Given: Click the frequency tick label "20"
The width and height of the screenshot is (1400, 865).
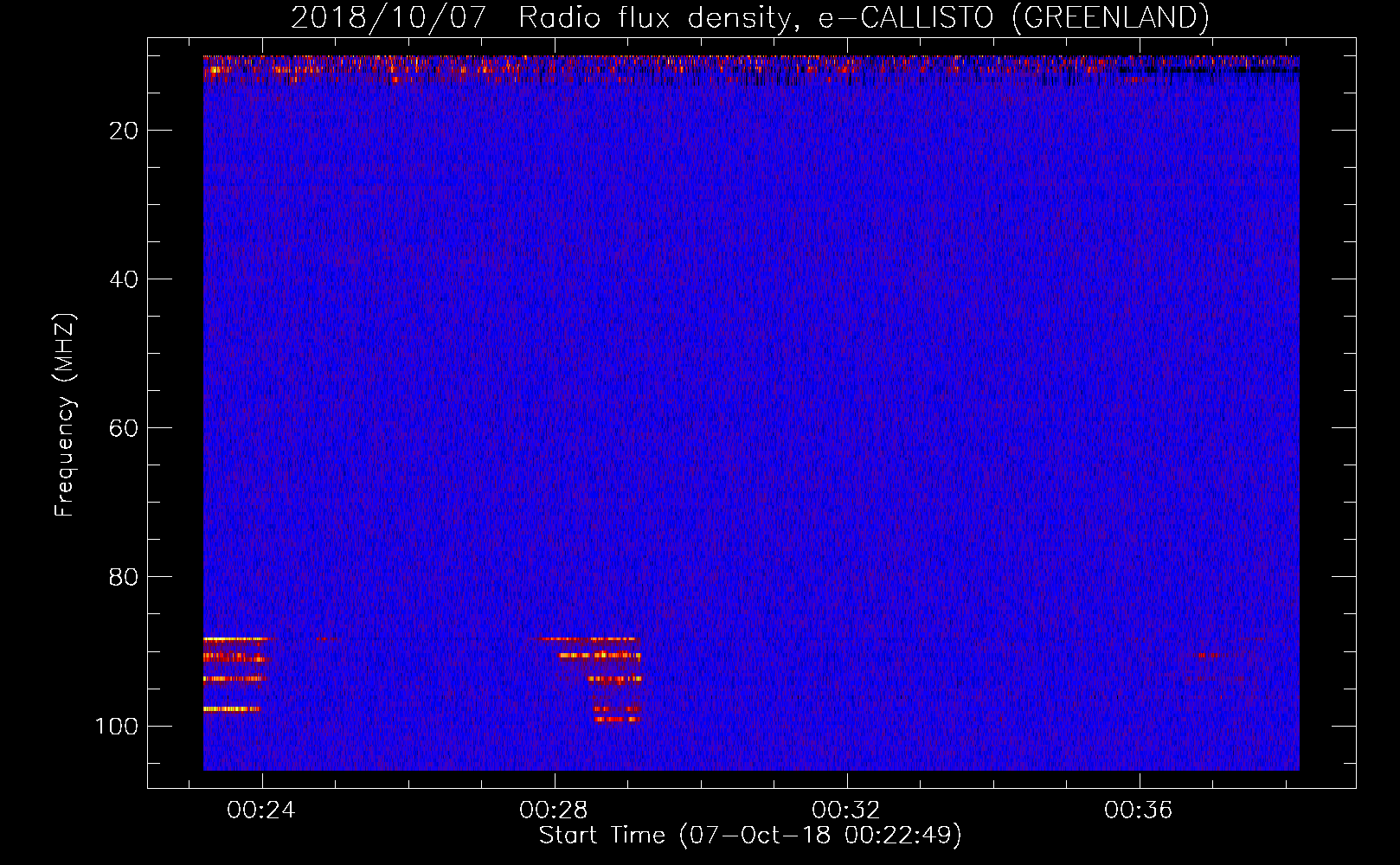Looking at the screenshot, I should 124,131.
